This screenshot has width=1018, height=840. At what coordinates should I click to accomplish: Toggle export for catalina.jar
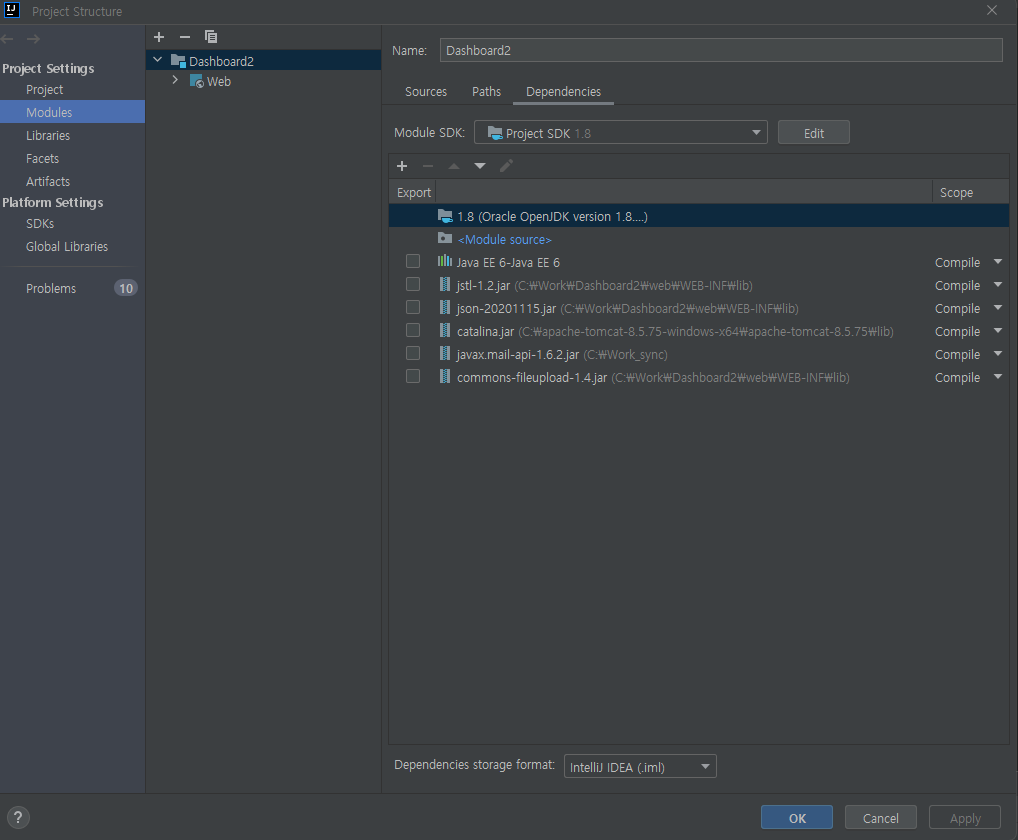click(413, 330)
